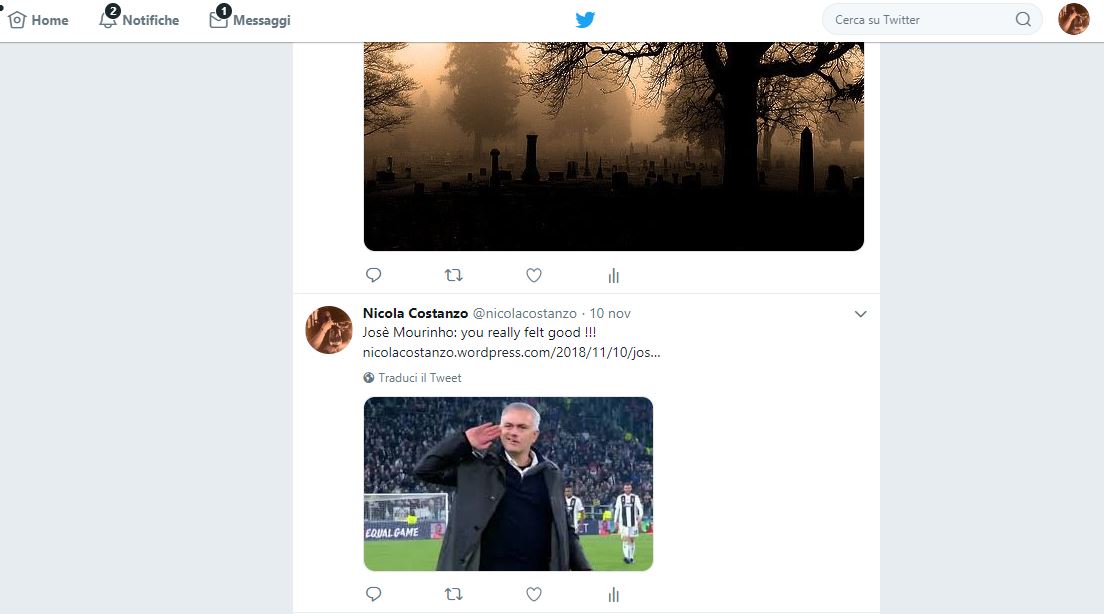Expand the Mourinho tweet options chevron
This screenshot has height=614, width=1104.
tap(860, 314)
